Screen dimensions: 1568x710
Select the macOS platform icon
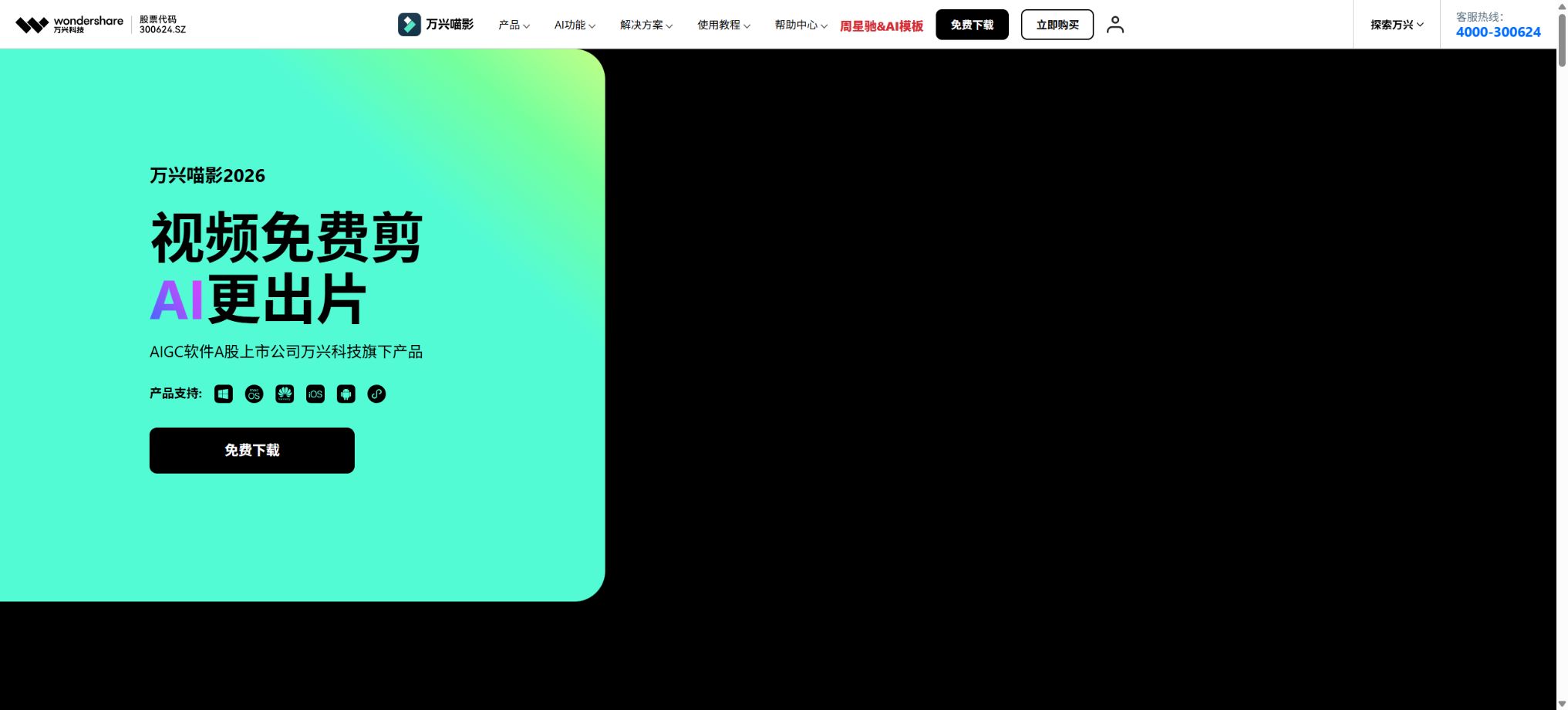coord(254,394)
